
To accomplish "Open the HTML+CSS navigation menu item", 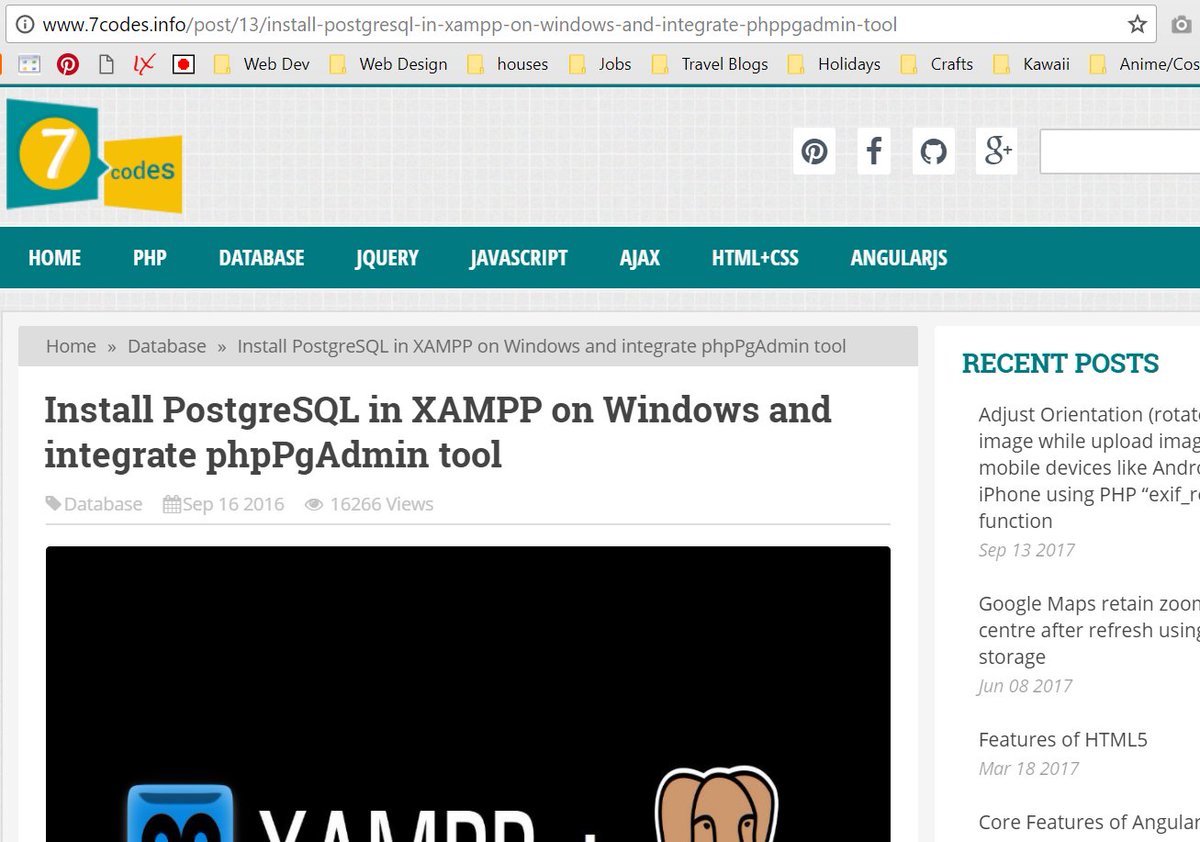I will 755,258.
